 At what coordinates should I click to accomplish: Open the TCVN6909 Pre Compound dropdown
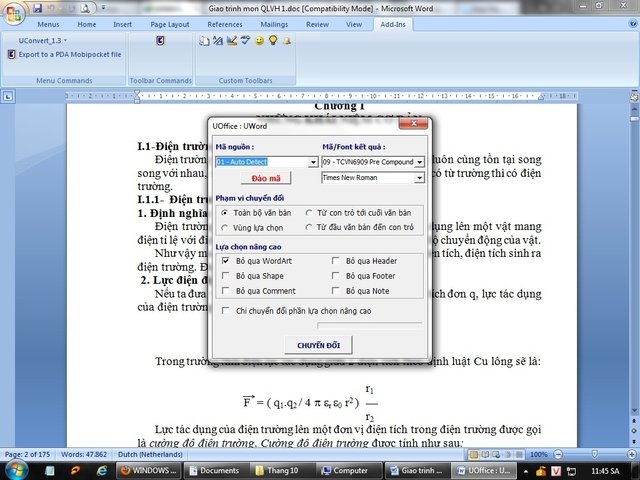pyautogui.click(x=419, y=162)
